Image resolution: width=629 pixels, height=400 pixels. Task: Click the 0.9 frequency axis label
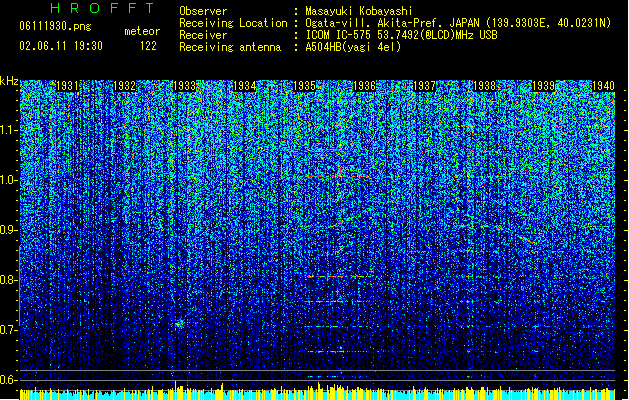point(9,230)
